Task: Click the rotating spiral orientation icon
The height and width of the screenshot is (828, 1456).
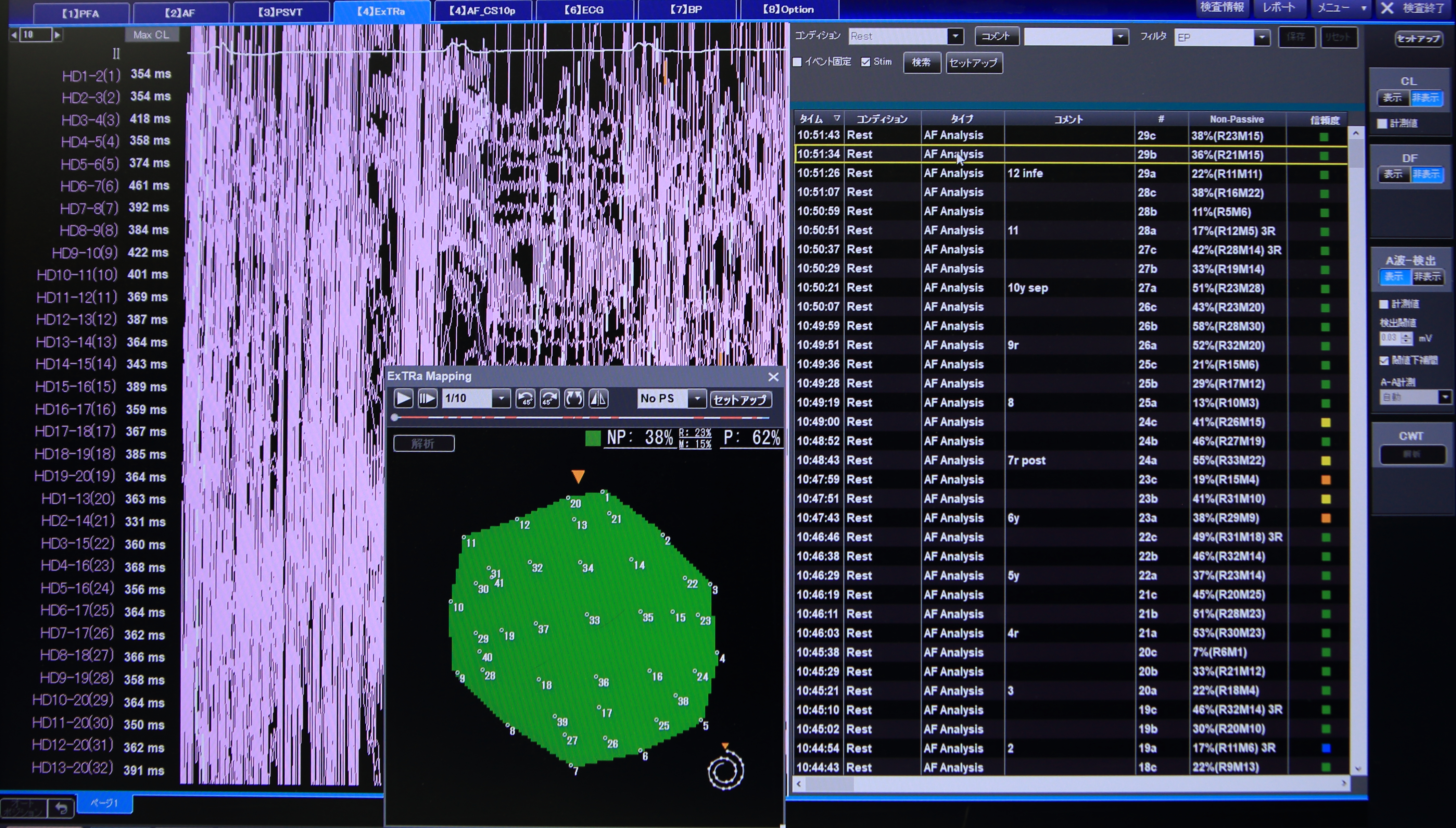Action: (725, 770)
